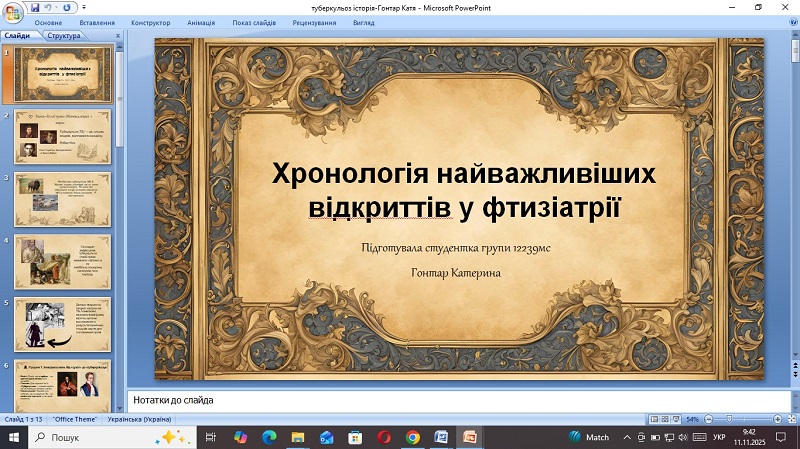The image size is (800, 449).
Task: Save the presentation via Quick Access toolbar
Action: 35,7
